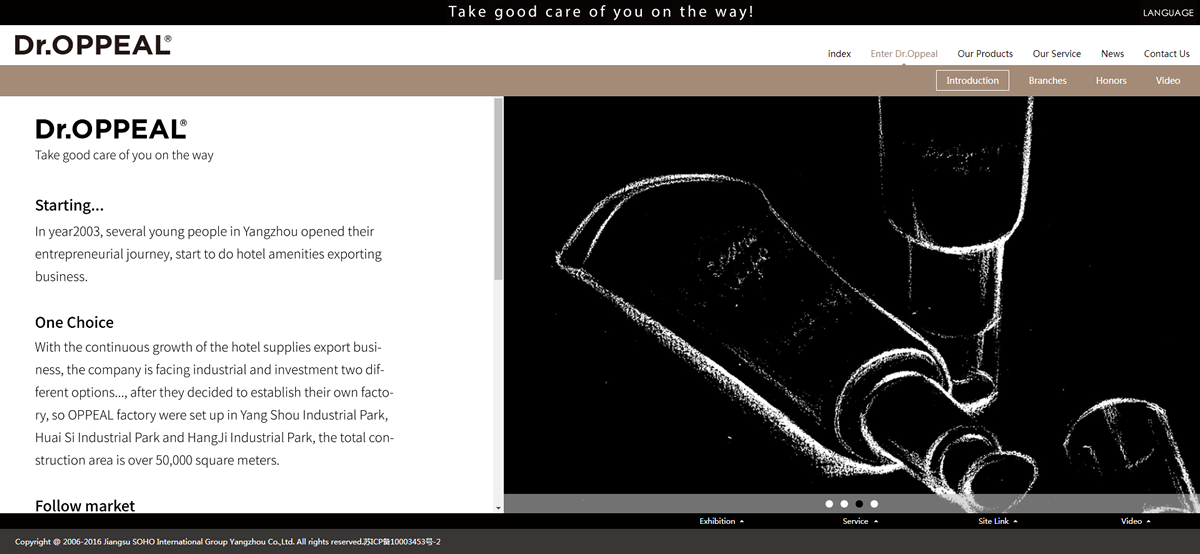The width and height of the screenshot is (1200, 554).
Task: Click the 'Follow market' heading
Action: (85, 506)
